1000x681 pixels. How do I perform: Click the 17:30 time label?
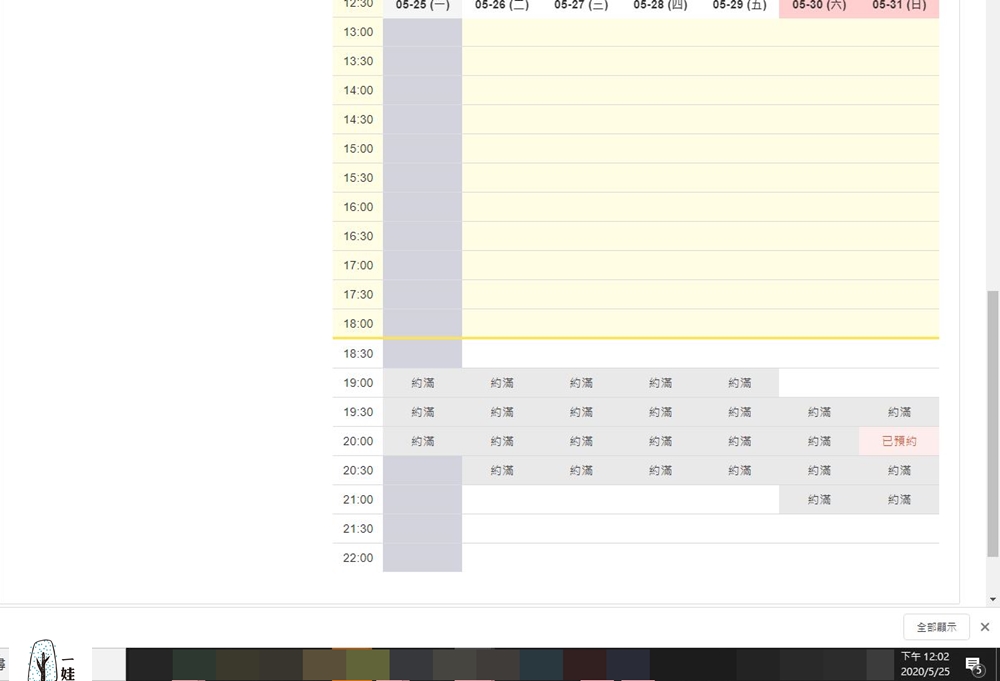click(358, 295)
